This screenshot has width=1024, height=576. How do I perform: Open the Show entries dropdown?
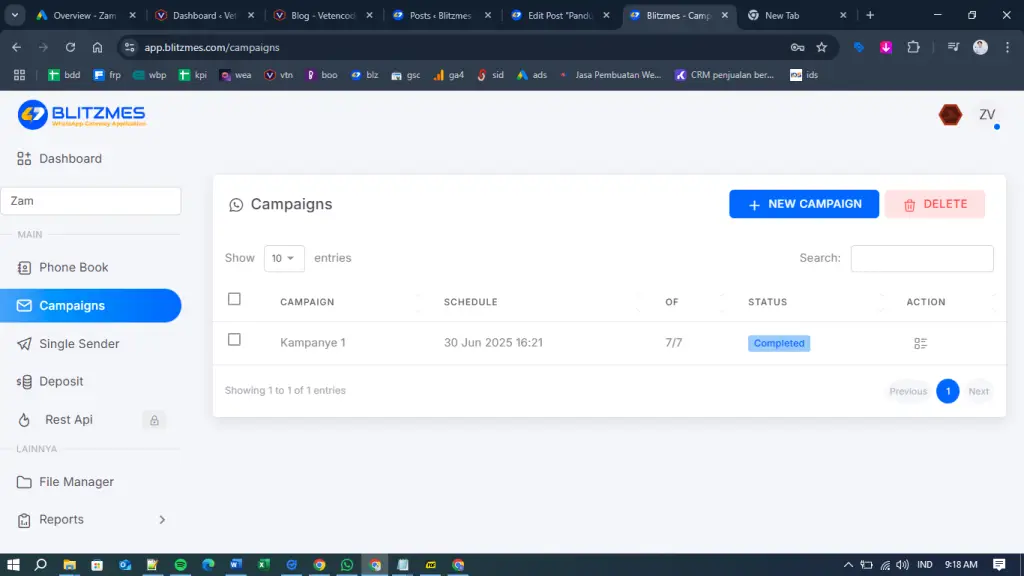click(x=284, y=258)
